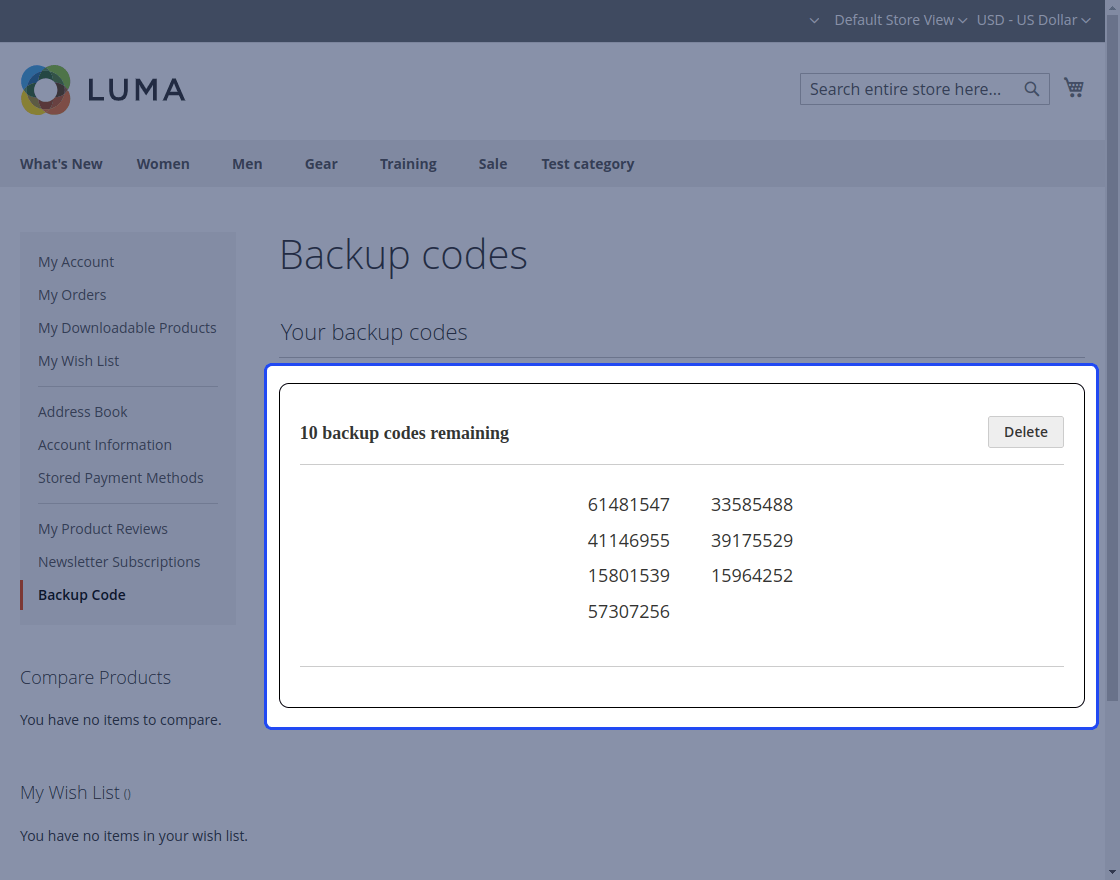Expand the Default Store View dropdown
Image resolution: width=1120 pixels, height=880 pixels.
tap(900, 20)
